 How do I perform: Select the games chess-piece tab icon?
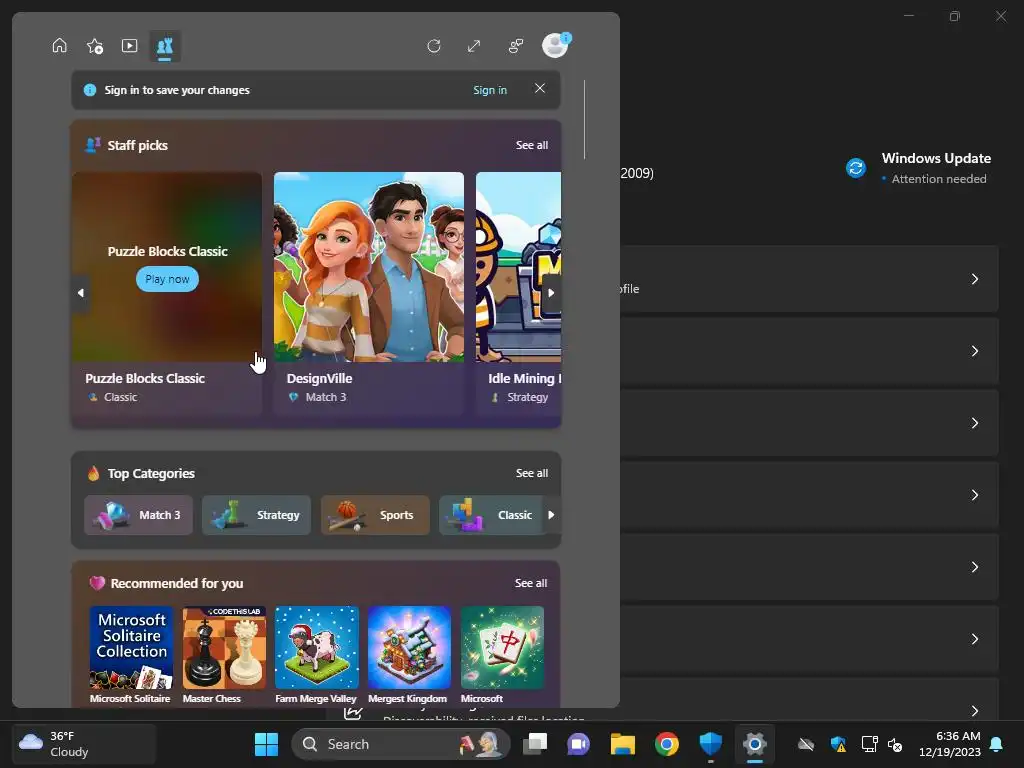coord(165,46)
